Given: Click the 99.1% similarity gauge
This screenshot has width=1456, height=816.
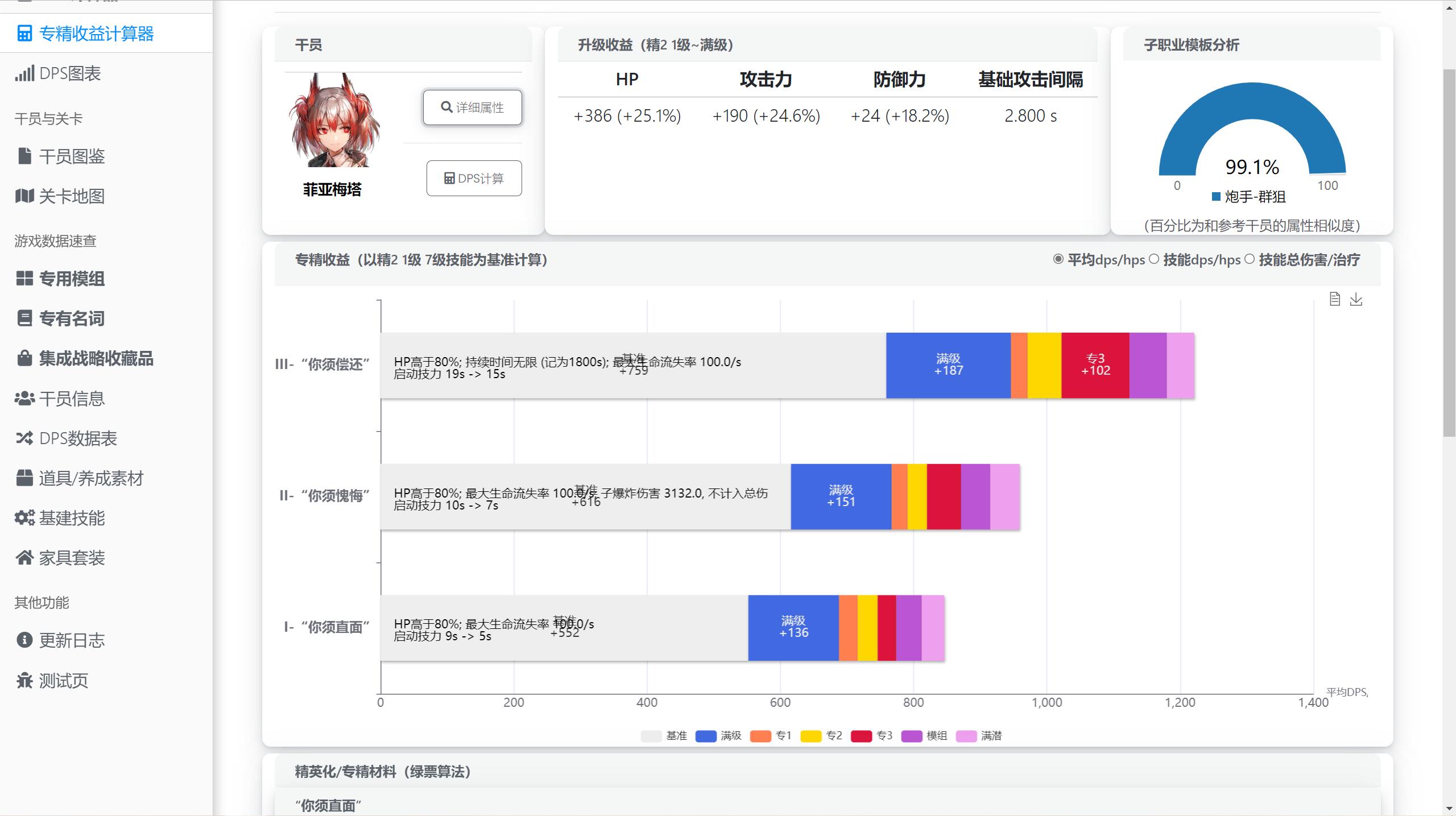Looking at the screenshot, I should coord(1252,130).
